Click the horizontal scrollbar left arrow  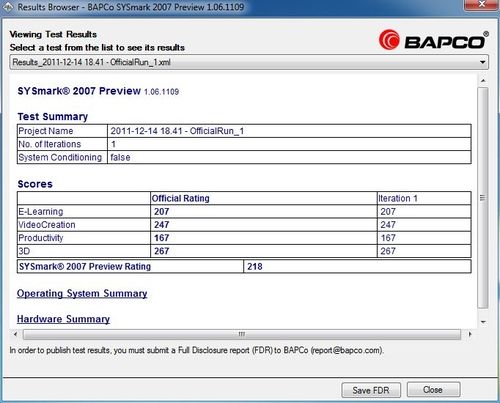(x=15, y=334)
